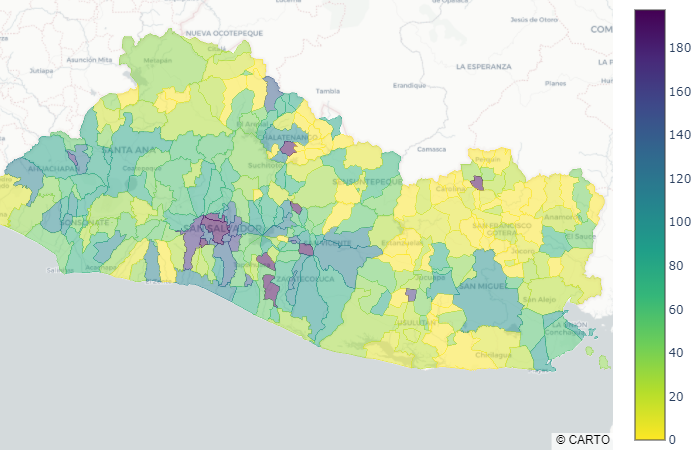Select the SENSUNTEPEQUE map label
This screenshot has height=450, width=700.
coord(367,182)
